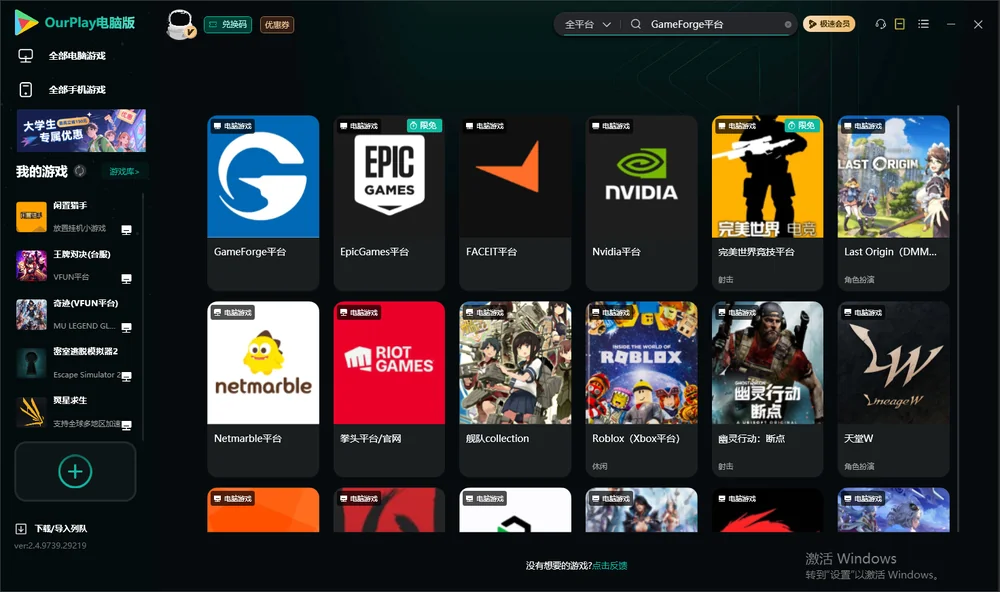Open the 幽灵行动: 断点 game card
The image size is (1000, 592).
767,389
